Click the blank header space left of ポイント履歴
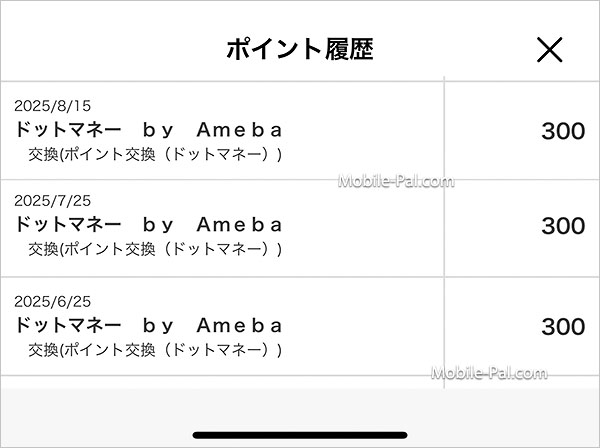Viewport: 600px width, 448px height. [100, 50]
